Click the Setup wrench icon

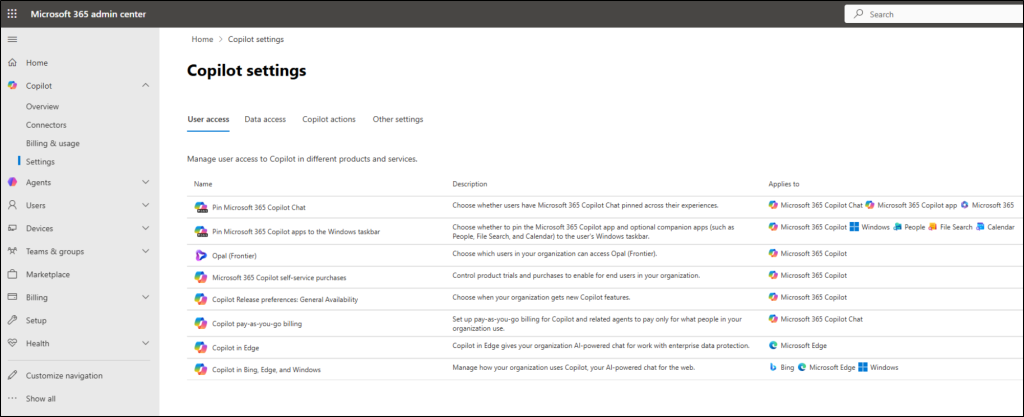click(x=12, y=320)
